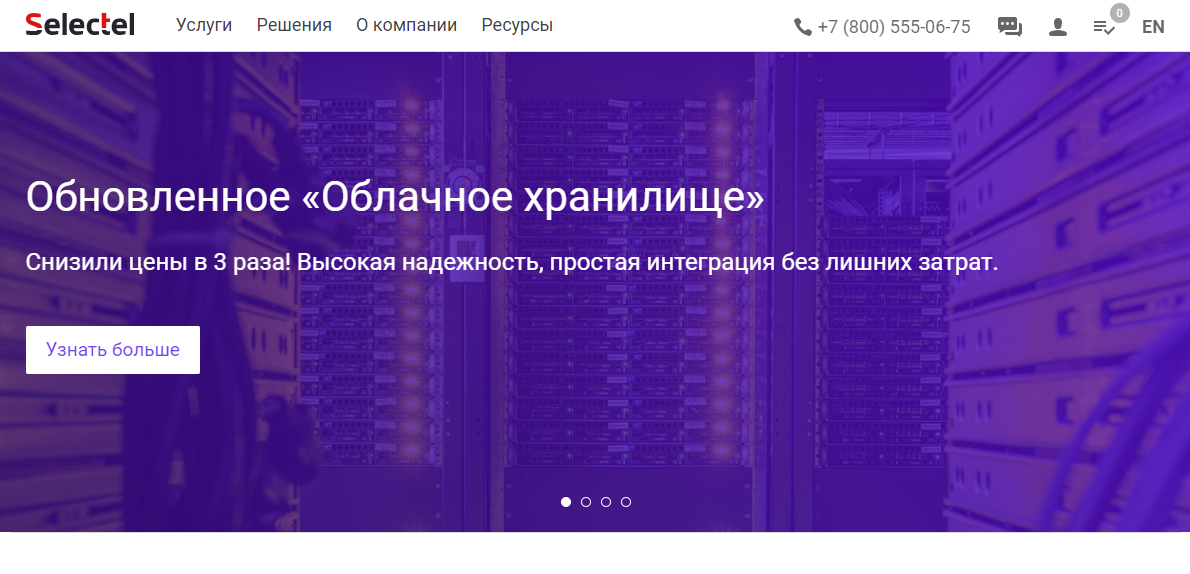This screenshot has width=1190, height=574.
Task: Open the chat messages icon
Action: pyautogui.click(x=1009, y=27)
